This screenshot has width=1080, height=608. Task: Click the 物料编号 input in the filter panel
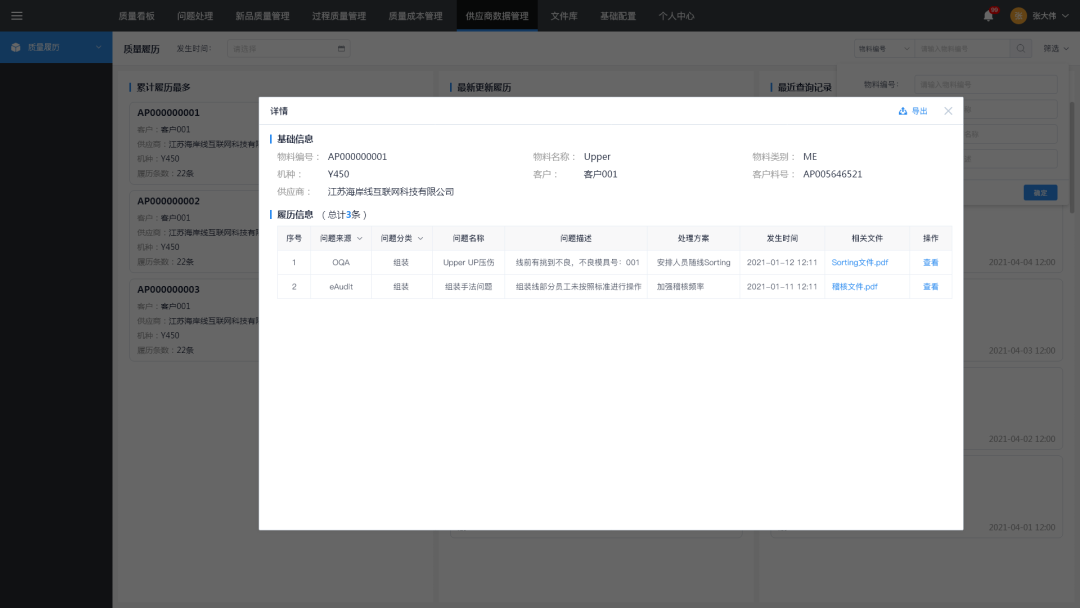(x=986, y=85)
